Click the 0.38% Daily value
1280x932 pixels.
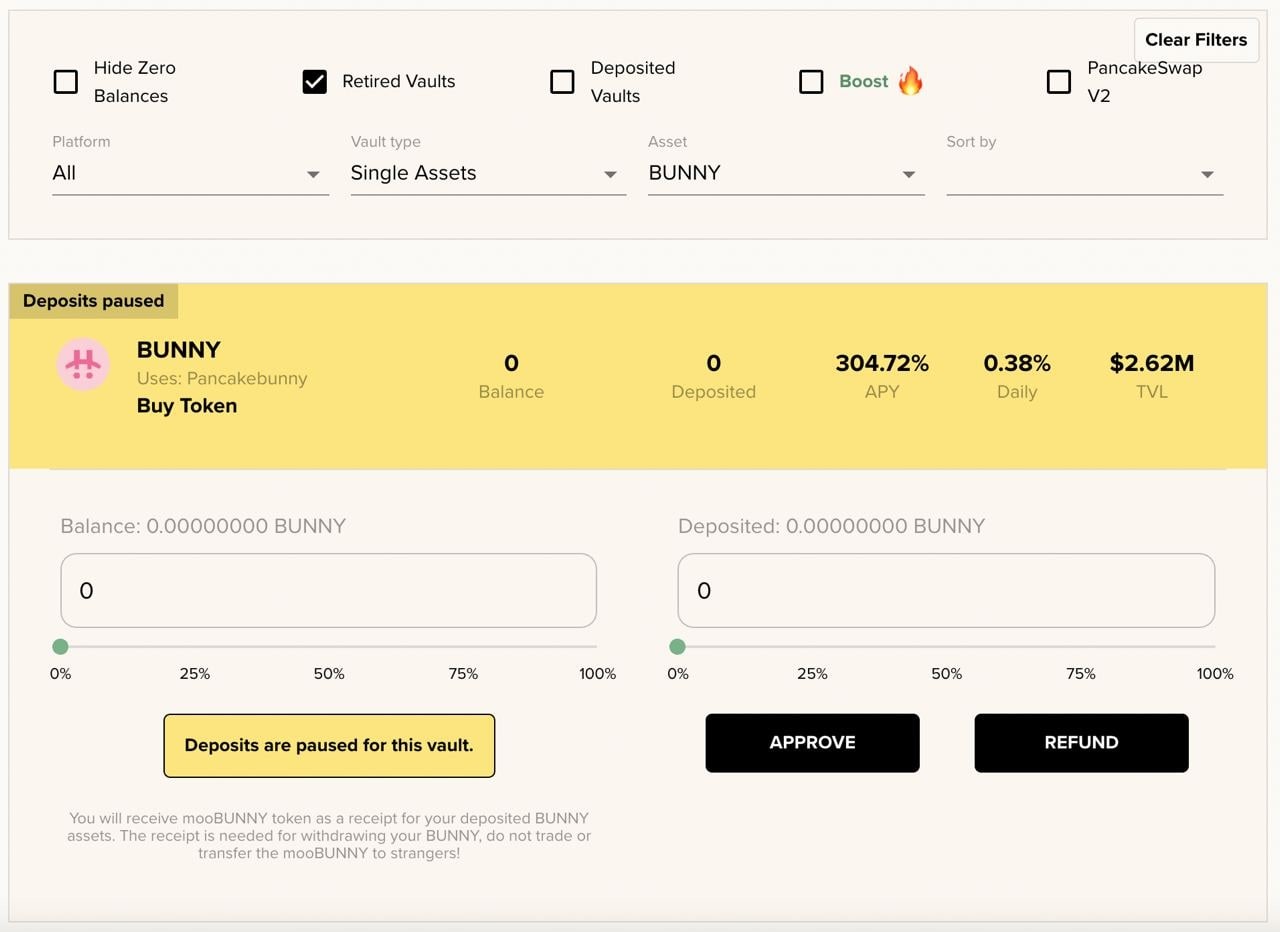coord(1017,364)
